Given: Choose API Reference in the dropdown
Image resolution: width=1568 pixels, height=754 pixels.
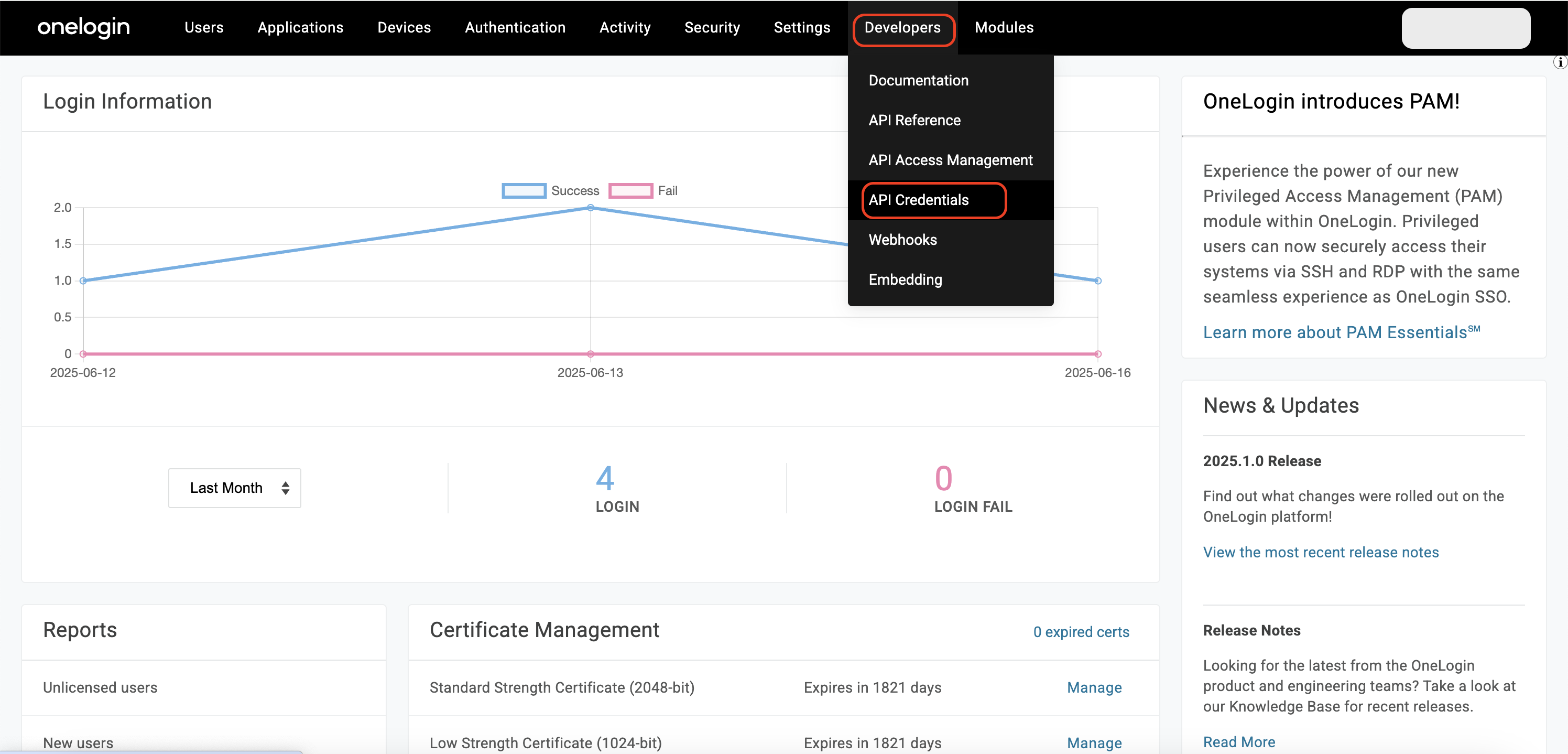Looking at the screenshot, I should point(950,120).
